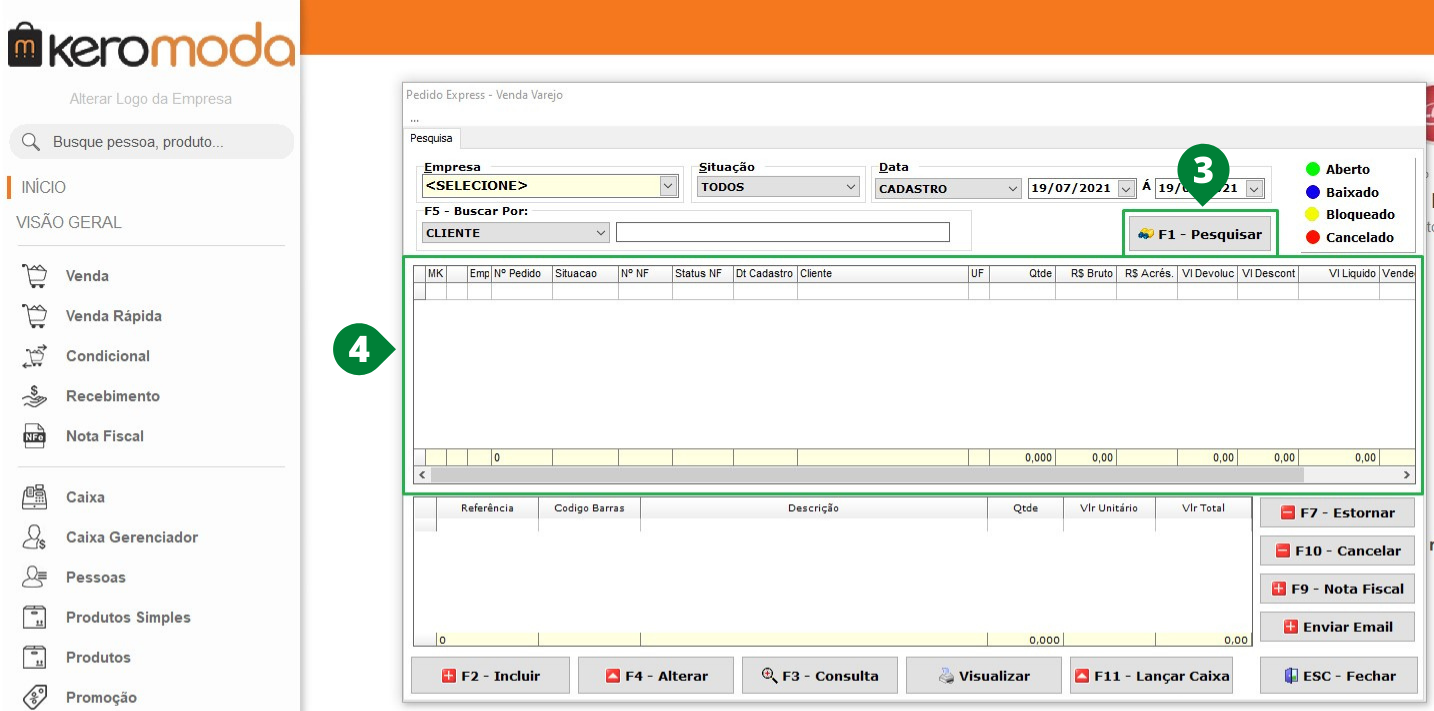This screenshot has width=1434, height=711.
Task: Click Alterar Logo da Empresa link
Action: tap(151, 99)
